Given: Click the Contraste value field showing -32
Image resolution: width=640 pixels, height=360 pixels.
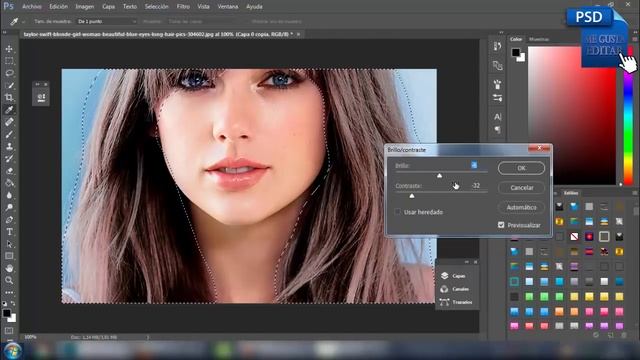Looking at the screenshot, I should pyautogui.click(x=475, y=185).
